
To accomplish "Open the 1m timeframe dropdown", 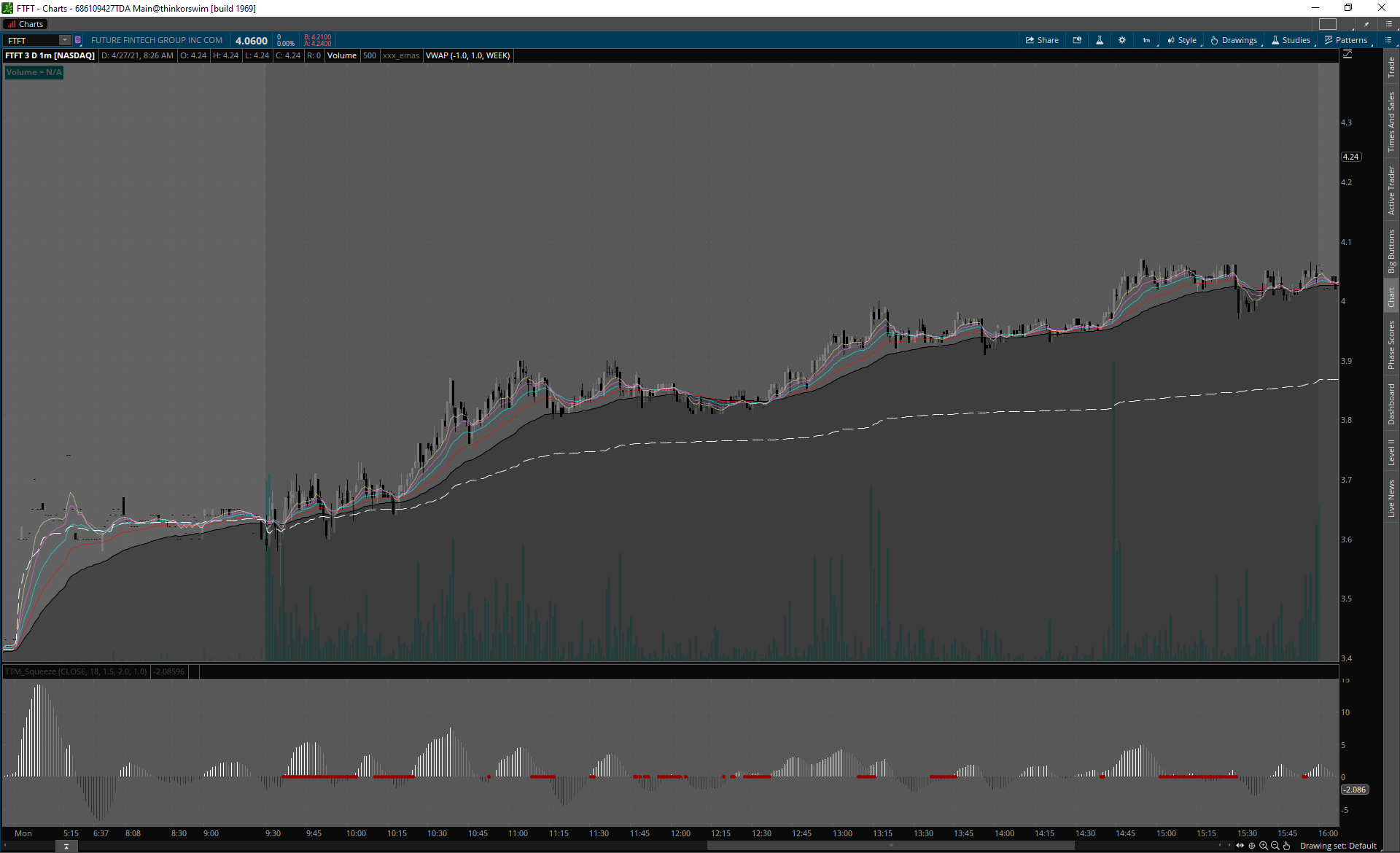I will 1146,40.
